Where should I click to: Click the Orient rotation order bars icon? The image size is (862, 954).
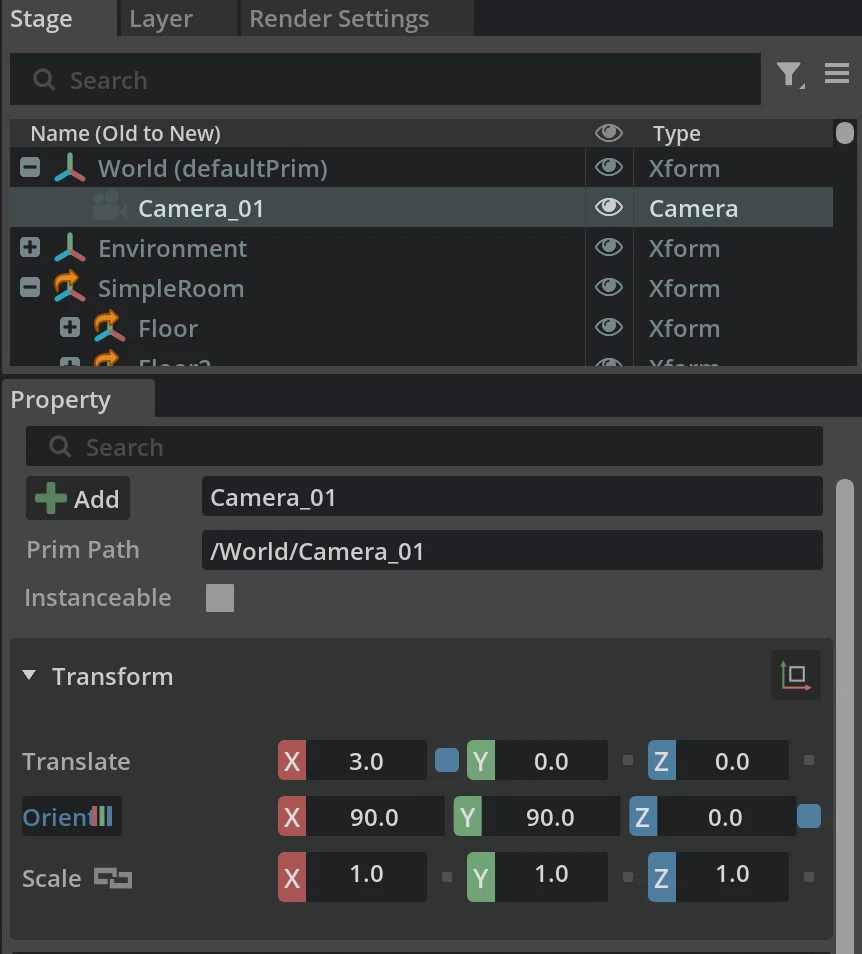point(101,816)
